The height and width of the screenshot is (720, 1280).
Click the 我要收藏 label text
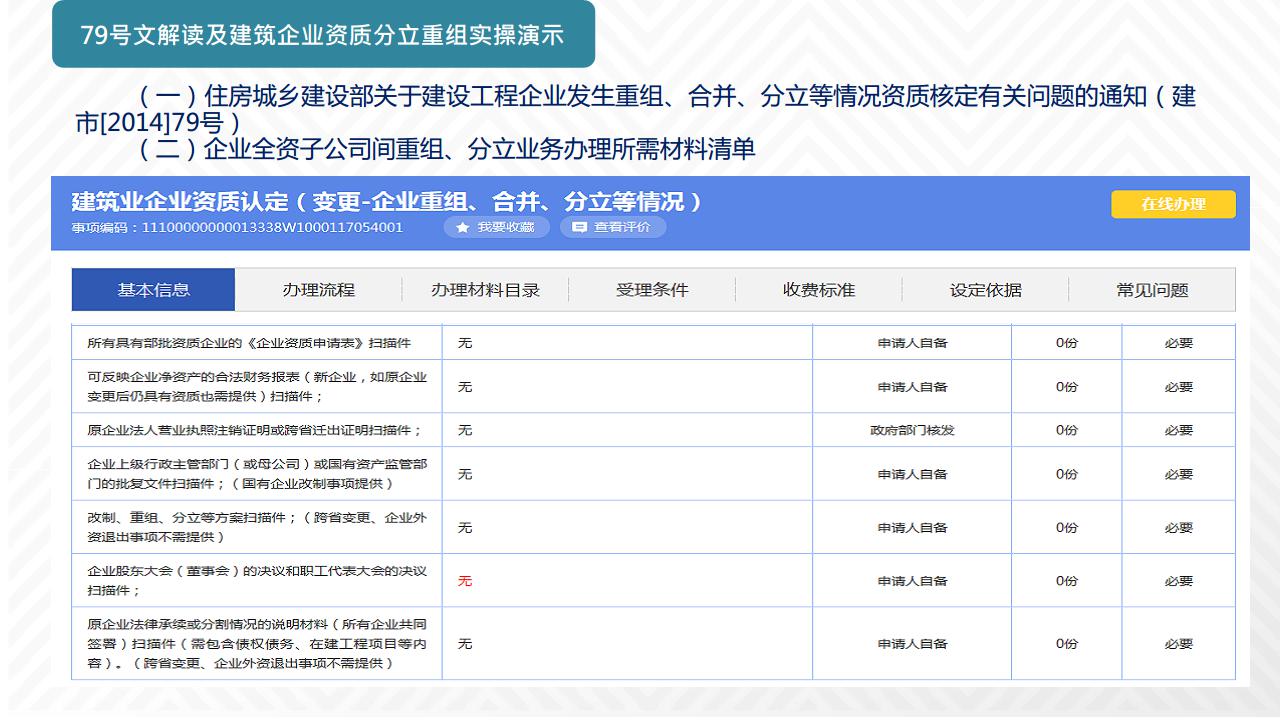point(505,227)
